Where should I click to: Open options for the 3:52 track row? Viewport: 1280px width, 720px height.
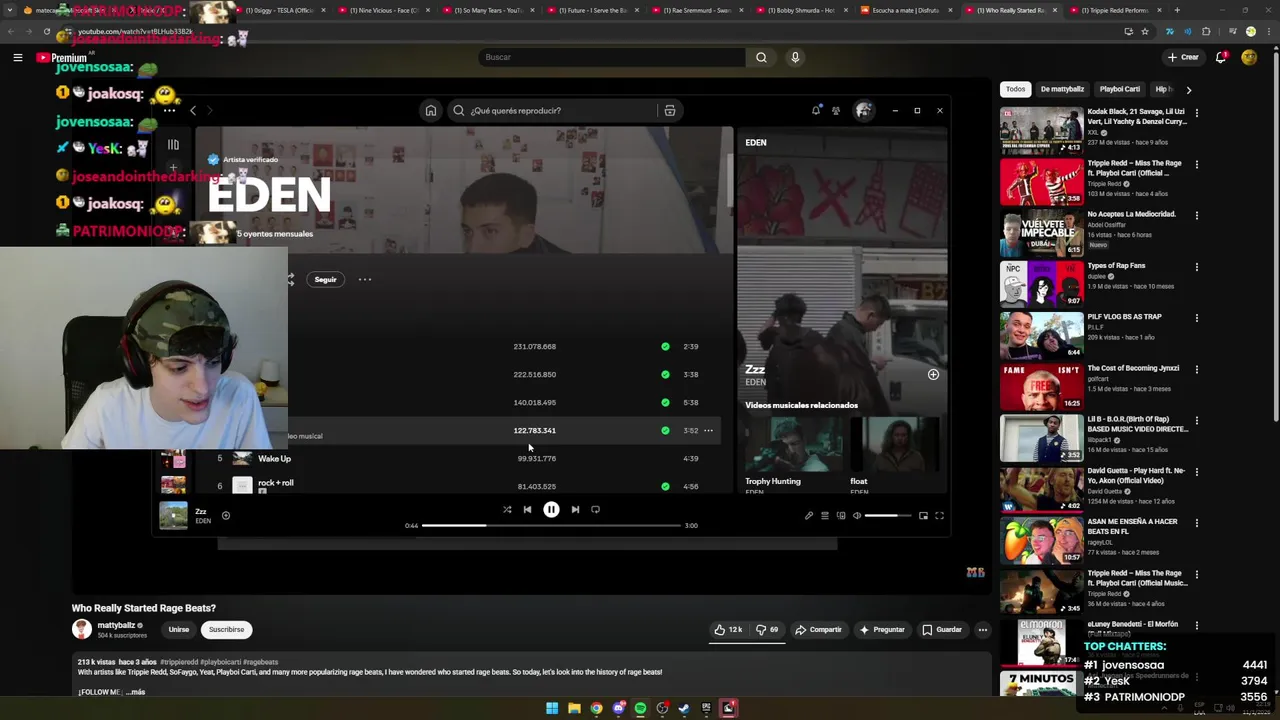click(708, 431)
